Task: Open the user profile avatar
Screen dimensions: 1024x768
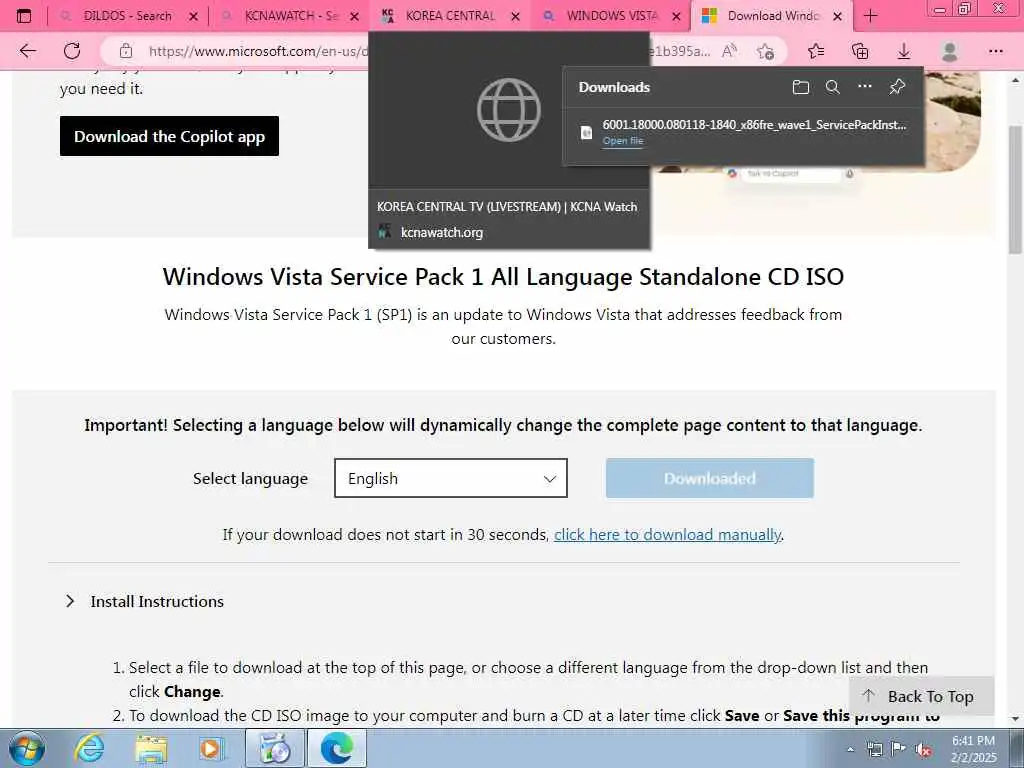Action: coord(950,51)
